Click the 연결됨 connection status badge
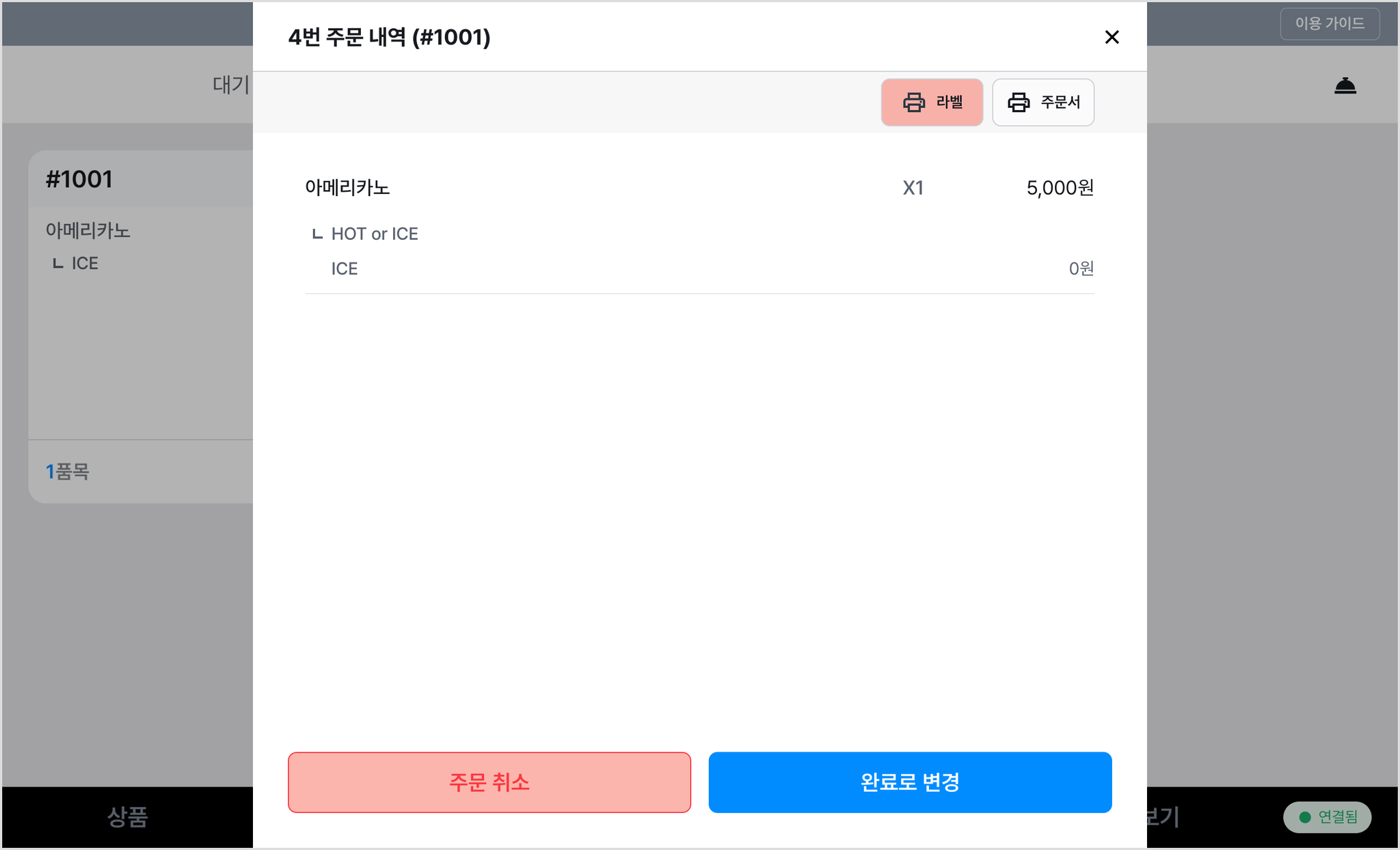This screenshot has height=850, width=1400. point(1328,817)
